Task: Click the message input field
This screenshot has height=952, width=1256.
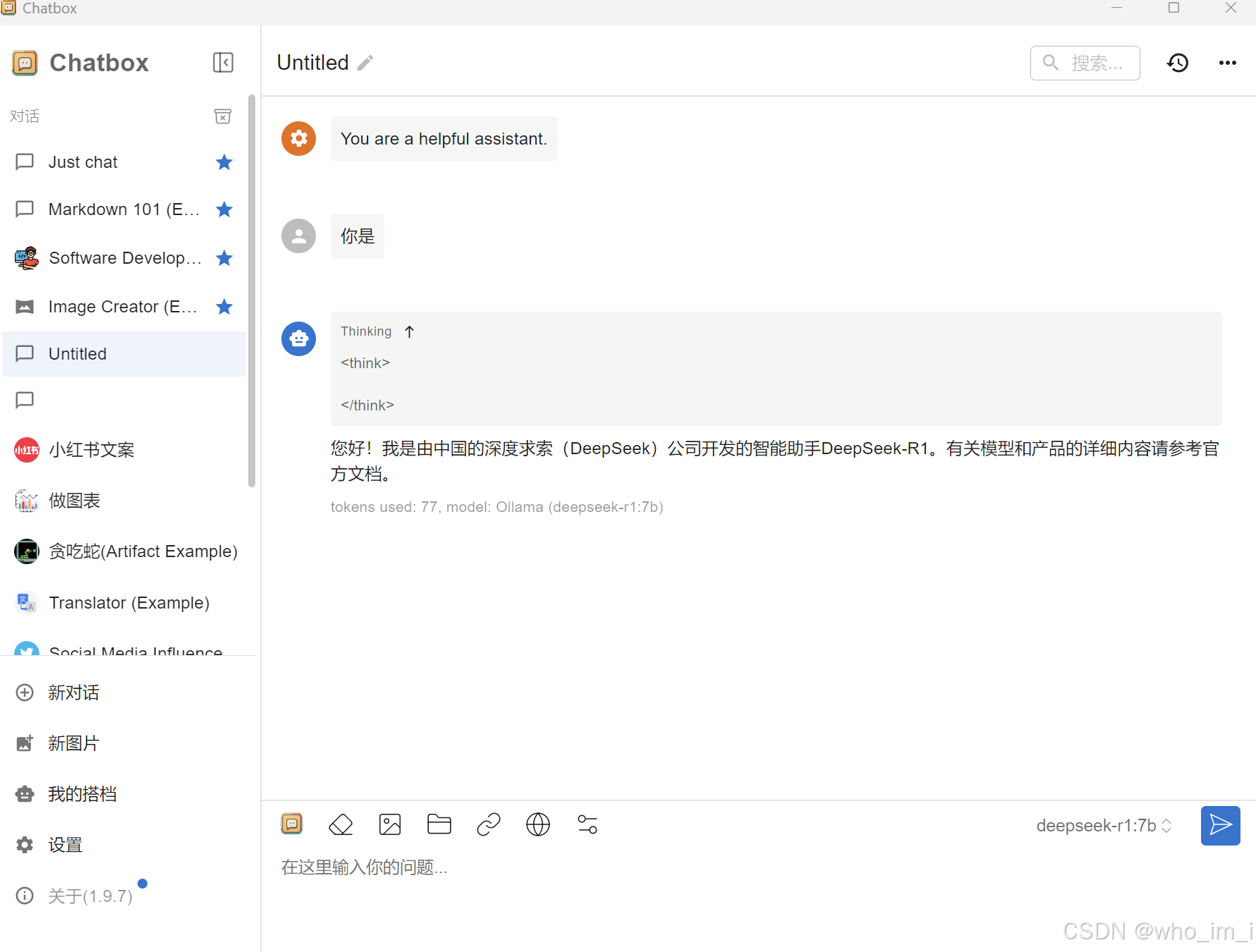Action: [758, 867]
